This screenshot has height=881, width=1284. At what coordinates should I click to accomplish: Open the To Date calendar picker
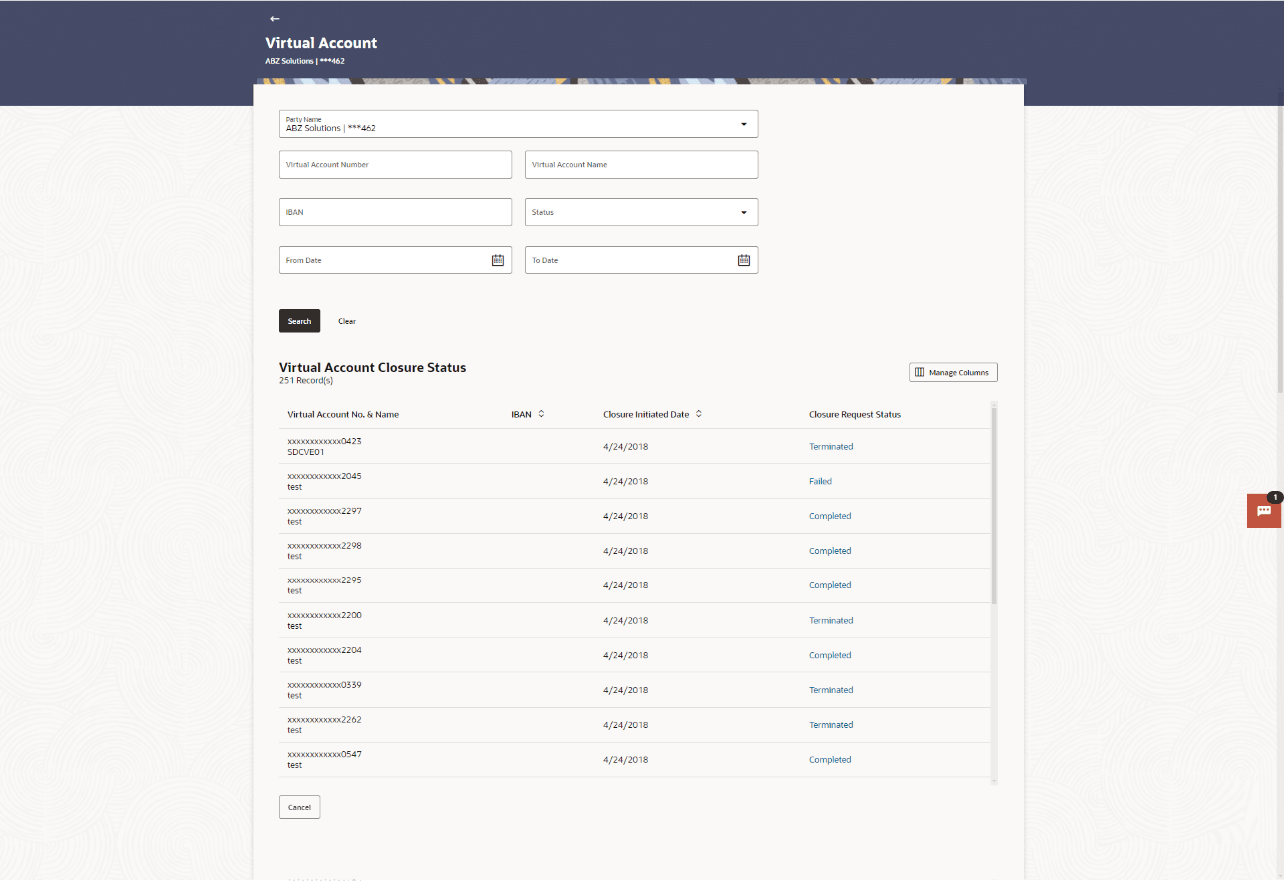coord(743,259)
